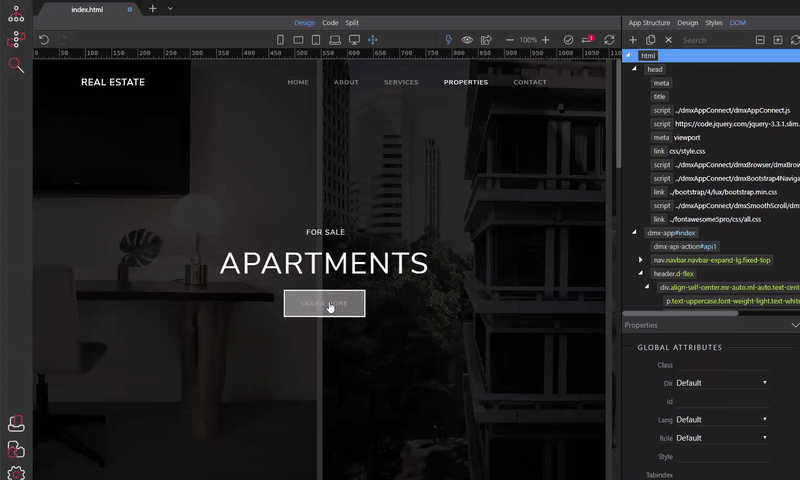The height and width of the screenshot is (480, 800).
Task: Click the zoom out minus button
Action: click(510, 40)
